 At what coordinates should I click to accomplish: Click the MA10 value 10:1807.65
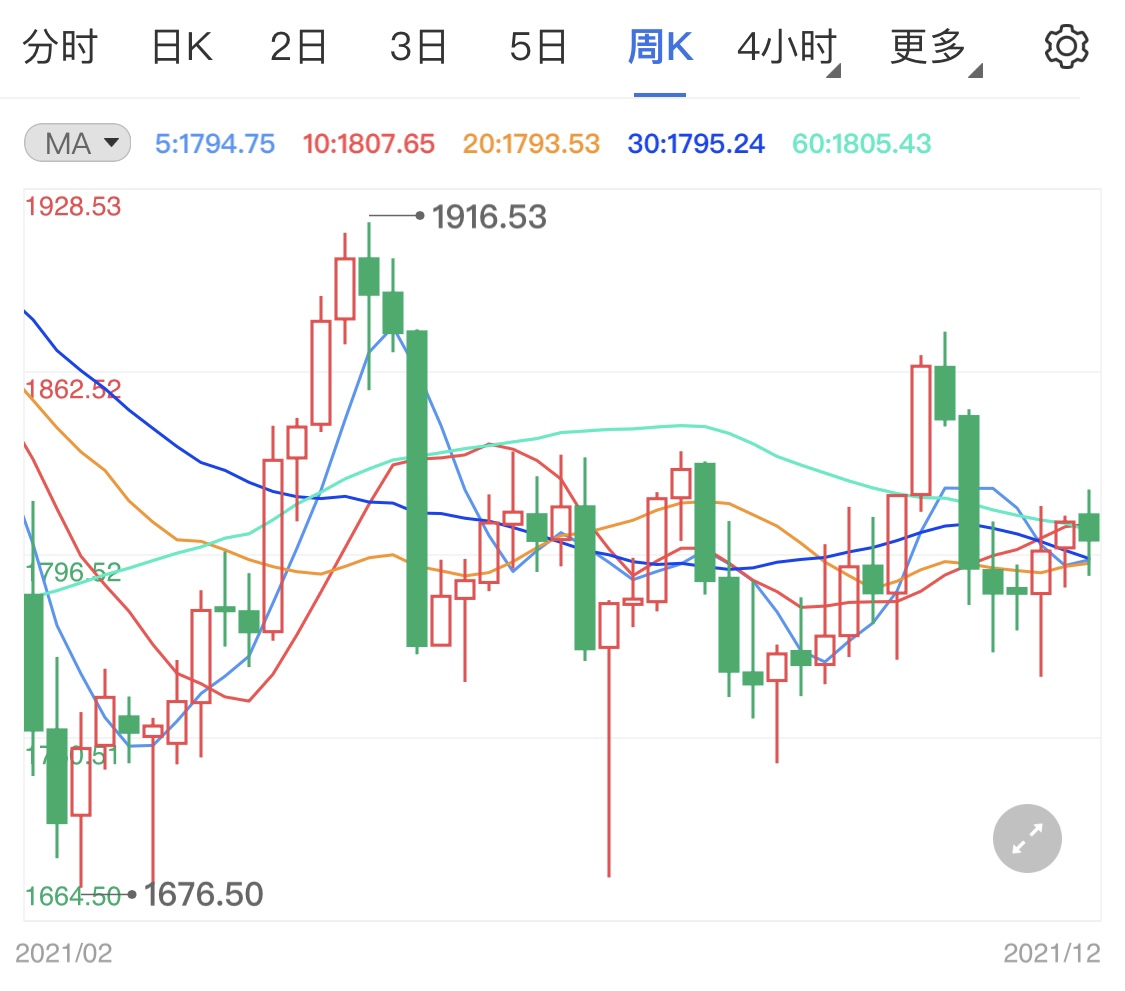tap(369, 144)
